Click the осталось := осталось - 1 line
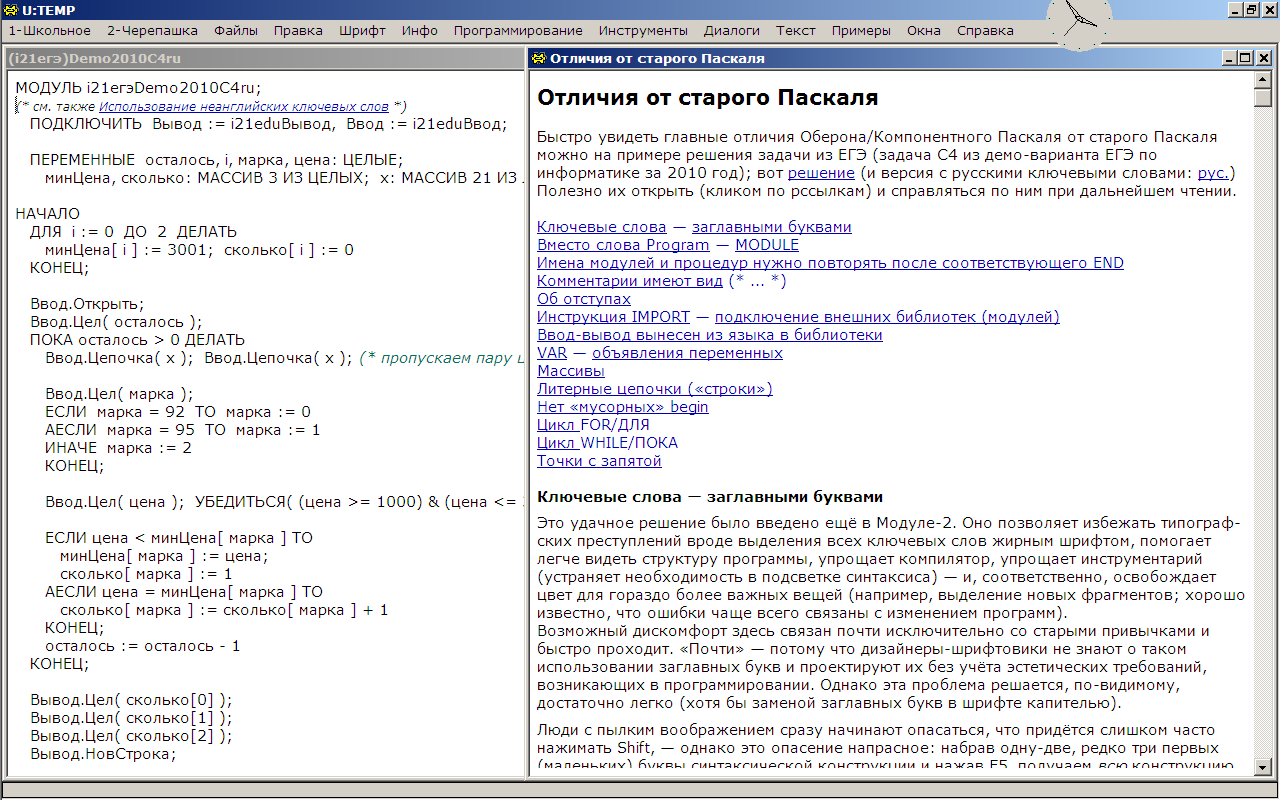This screenshot has height=800, width=1280. (x=143, y=646)
